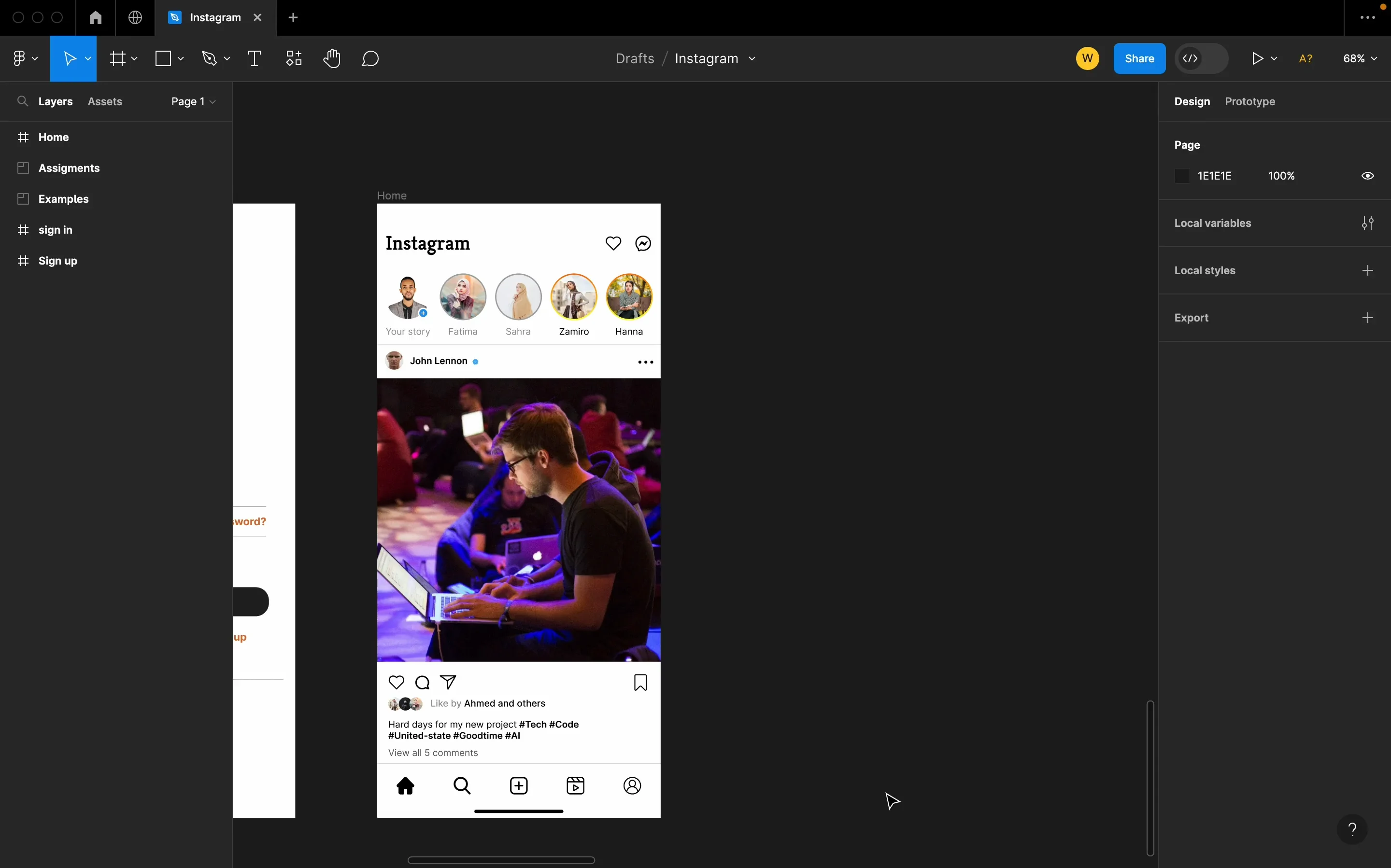Select the Text tool
The height and width of the screenshot is (868, 1391).
tap(255, 58)
